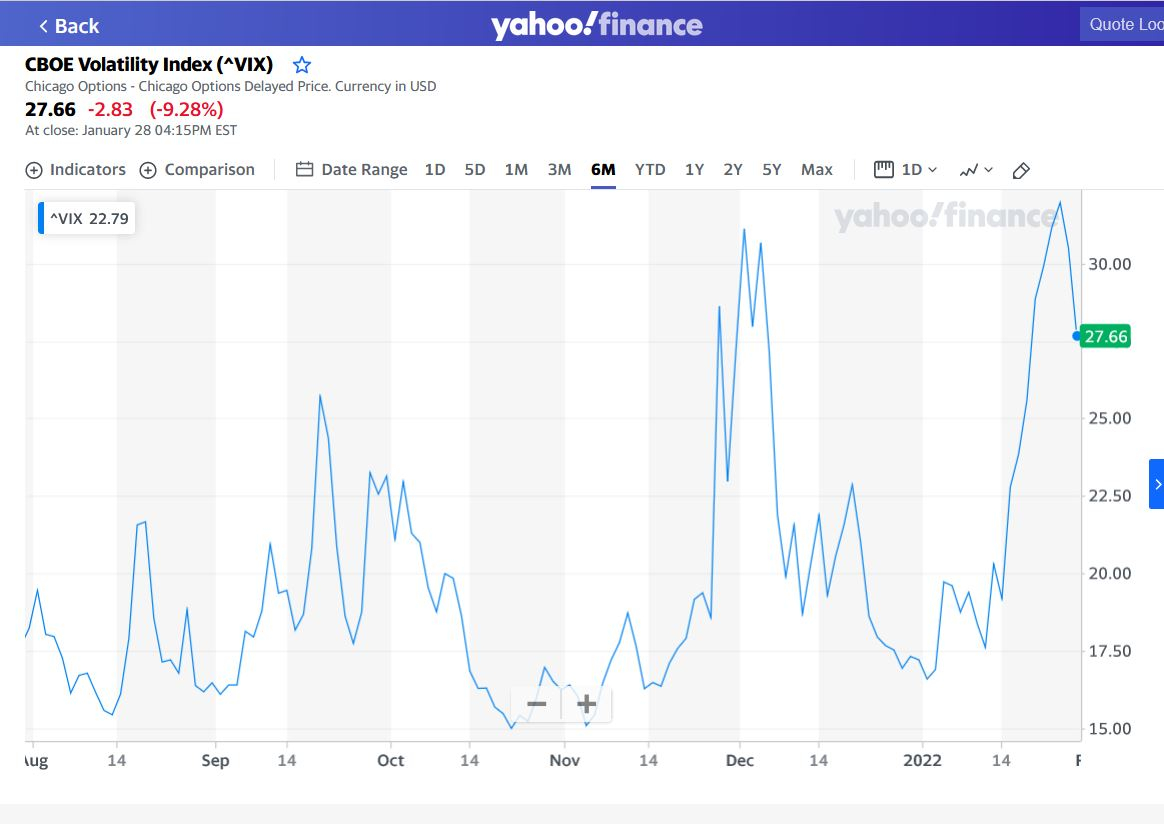Switch to the 1M range
The image size is (1164, 824).
point(516,170)
